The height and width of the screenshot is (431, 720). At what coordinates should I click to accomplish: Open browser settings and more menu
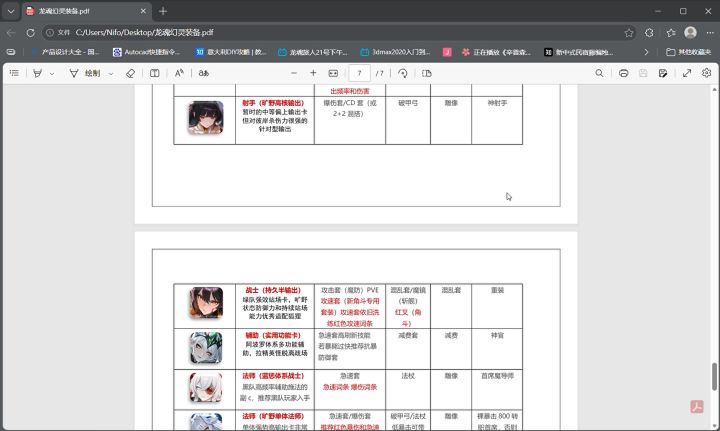click(710, 33)
